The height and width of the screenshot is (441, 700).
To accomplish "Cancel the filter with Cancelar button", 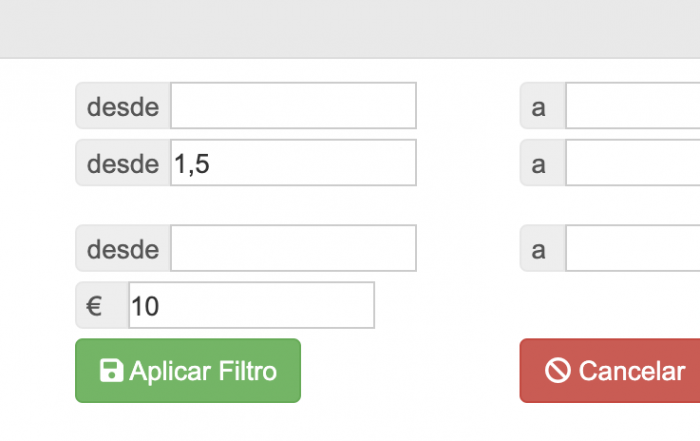I will pos(610,370).
